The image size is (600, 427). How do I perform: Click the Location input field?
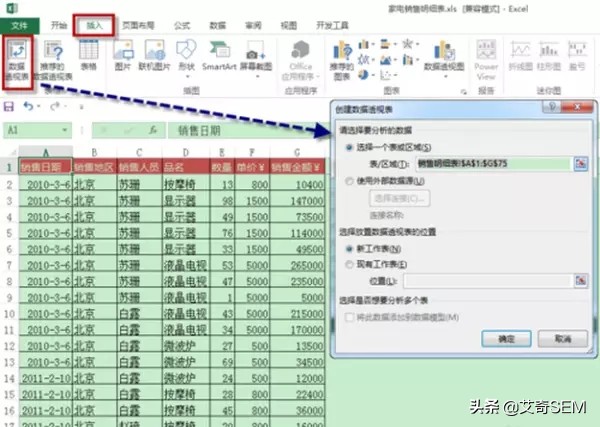488,281
